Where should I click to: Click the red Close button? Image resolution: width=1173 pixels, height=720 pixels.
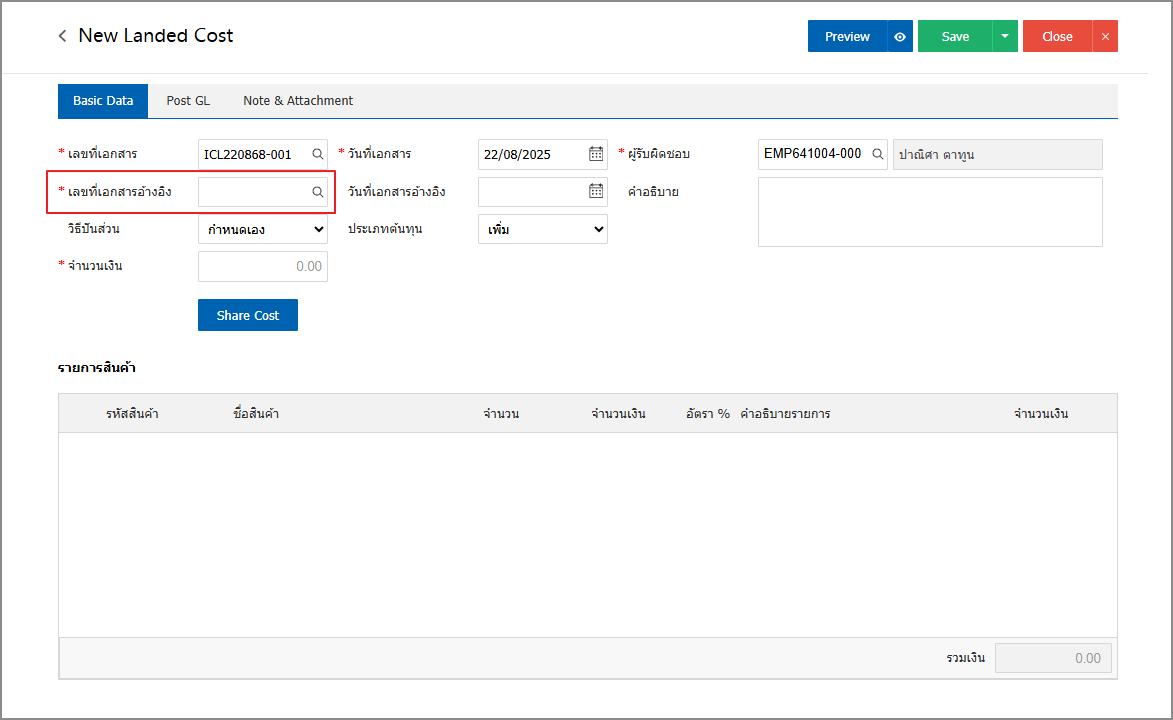pyautogui.click(x=1057, y=36)
